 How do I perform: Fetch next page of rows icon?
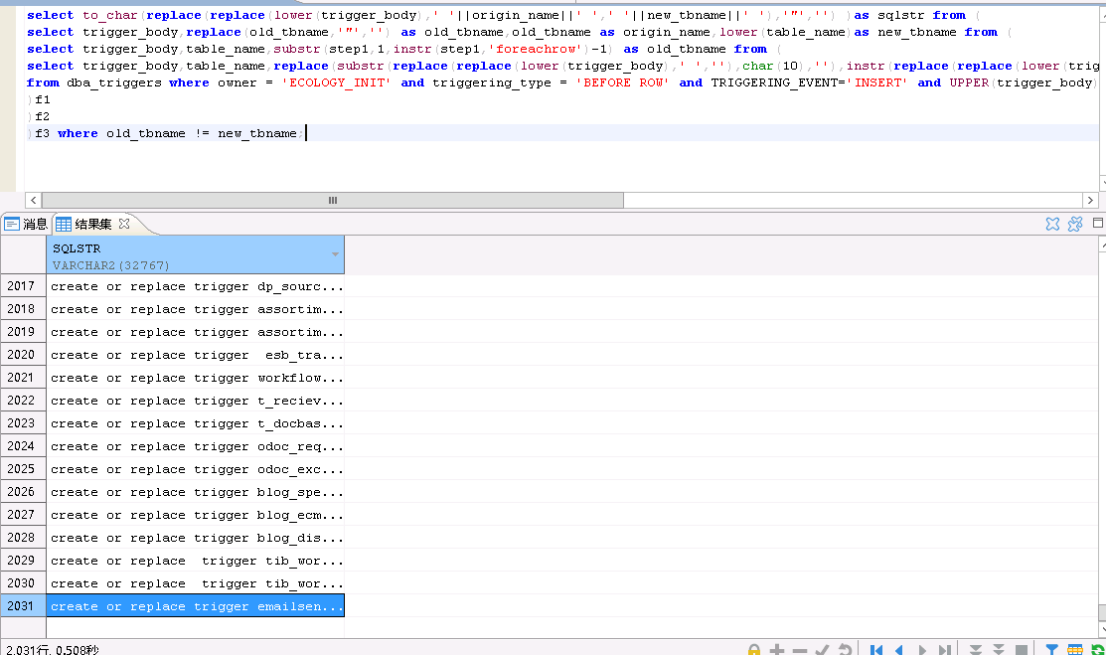(x=976, y=650)
